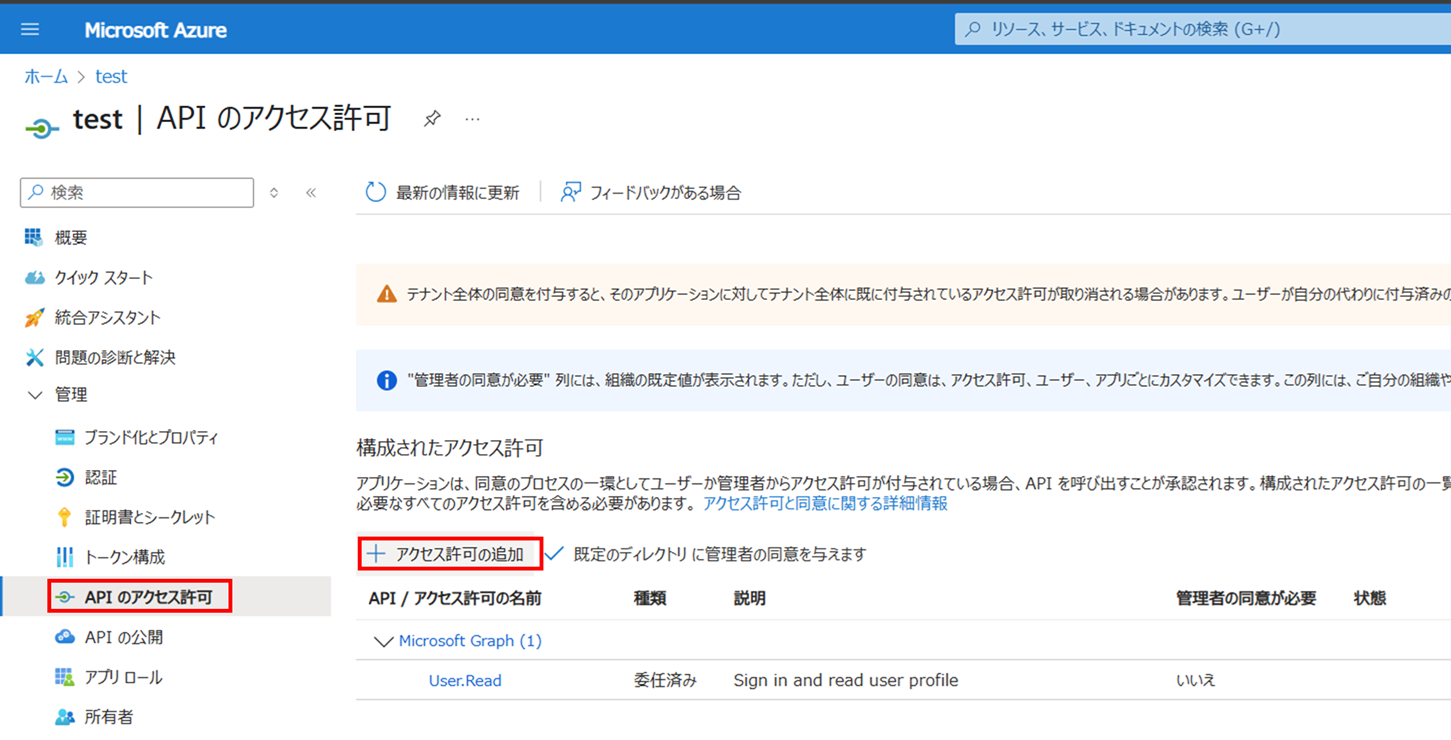The width and height of the screenshot is (1451, 740).
Task: Click the 統合アシスタント rocket icon
Action: (x=34, y=317)
